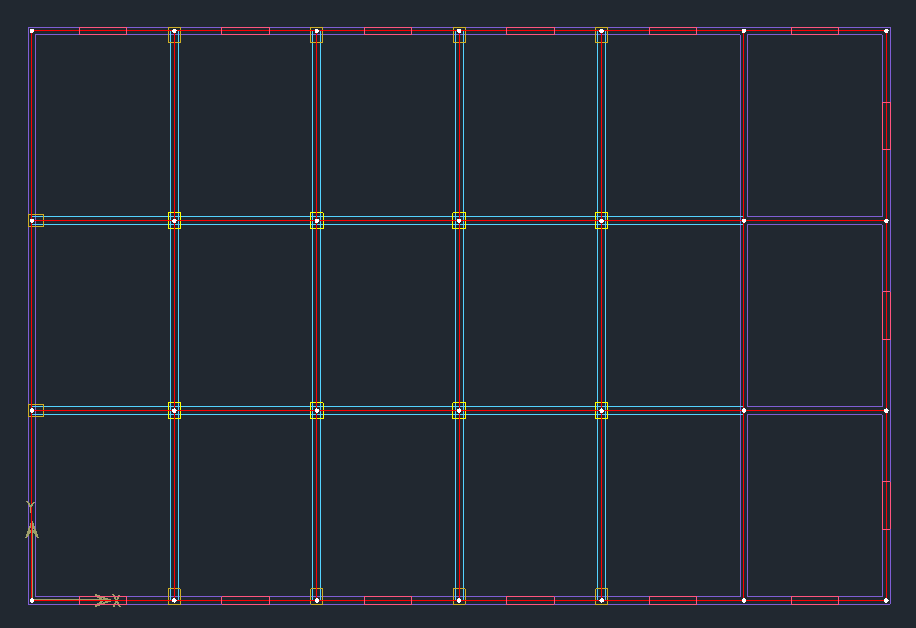The height and width of the screenshot is (628, 916).
Task: Select the white node at the bottom-right corner of the plan
Action: pyautogui.click(x=886, y=601)
